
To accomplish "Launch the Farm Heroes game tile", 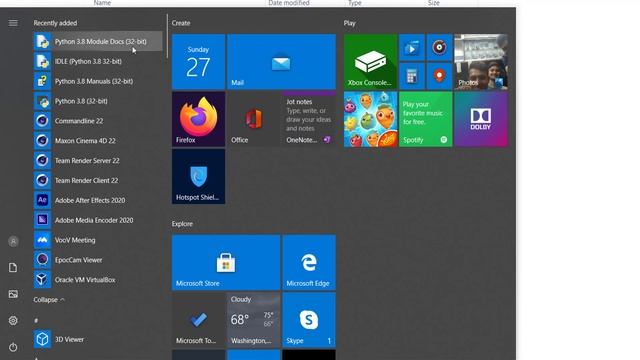I will (x=370, y=119).
